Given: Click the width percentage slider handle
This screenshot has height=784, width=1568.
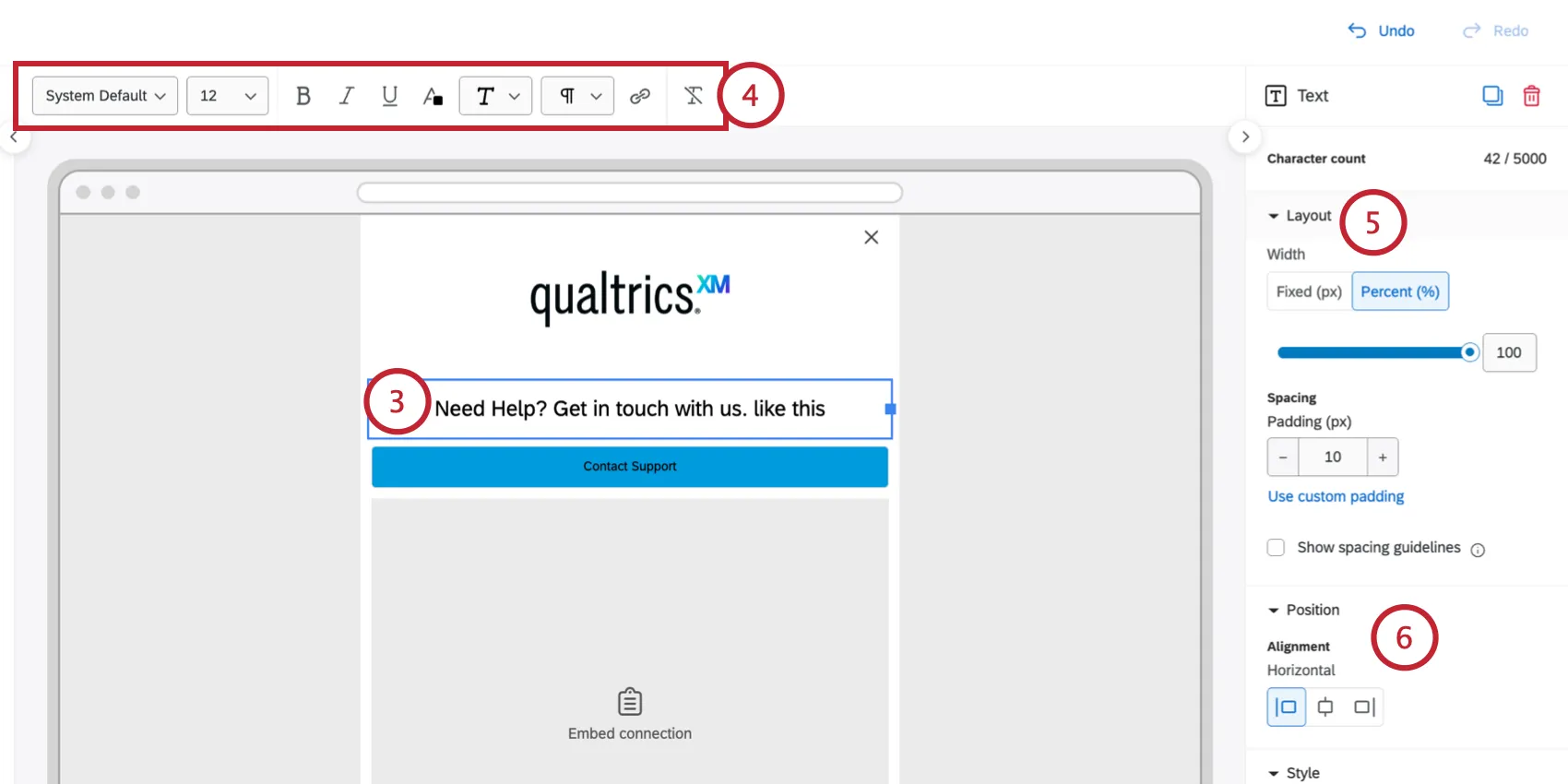Looking at the screenshot, I should click(1469, 352).
